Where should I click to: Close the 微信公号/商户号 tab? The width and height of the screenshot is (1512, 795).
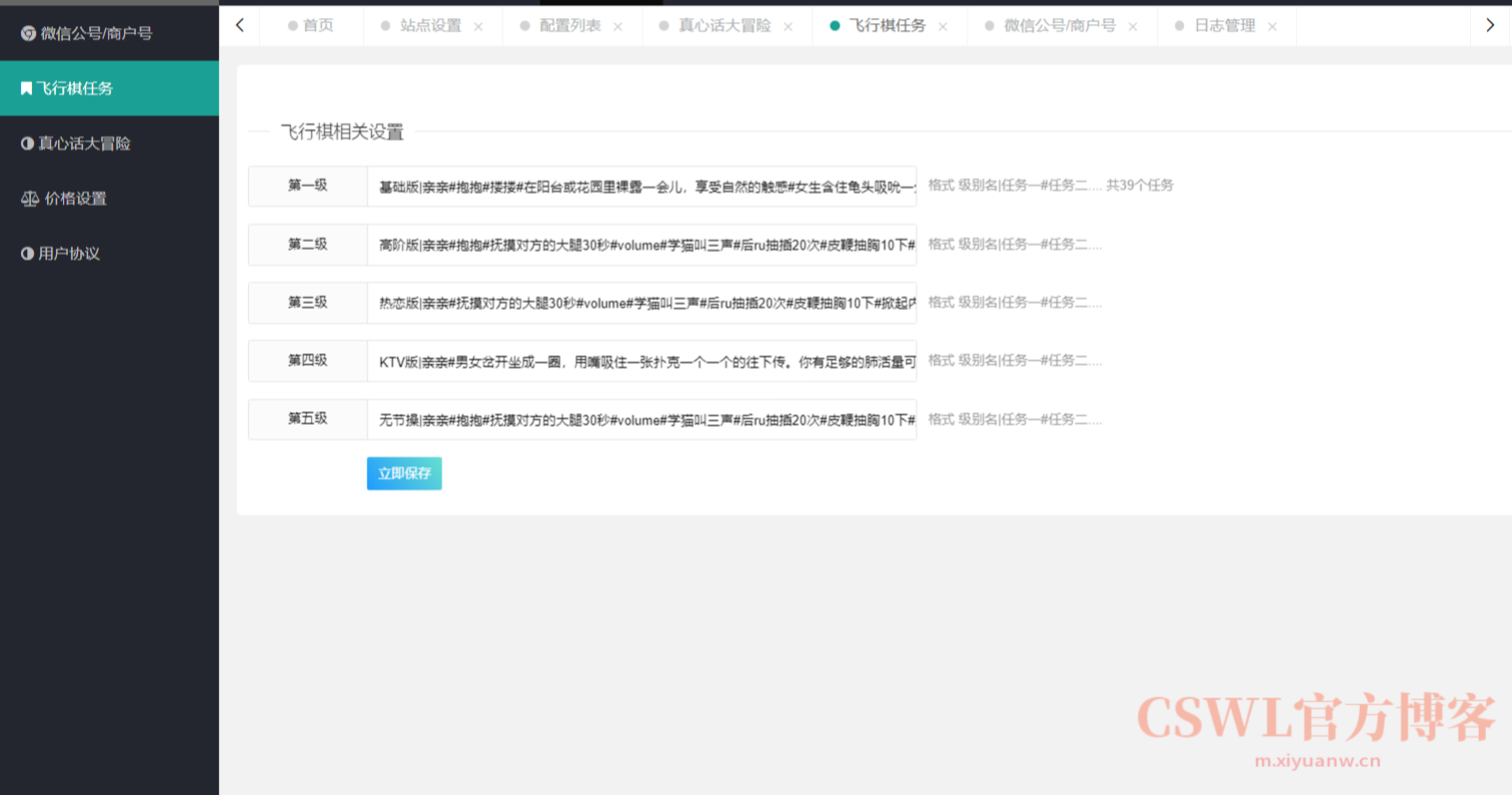[1132, 27]
